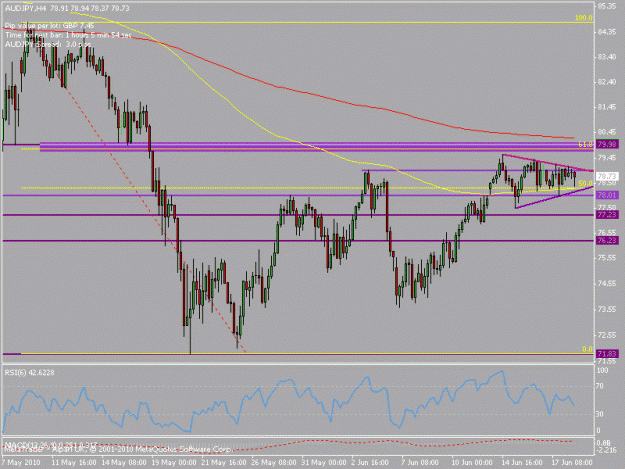
Task: Select the lower rising triangle trendline
Action: tap(554, 197)
